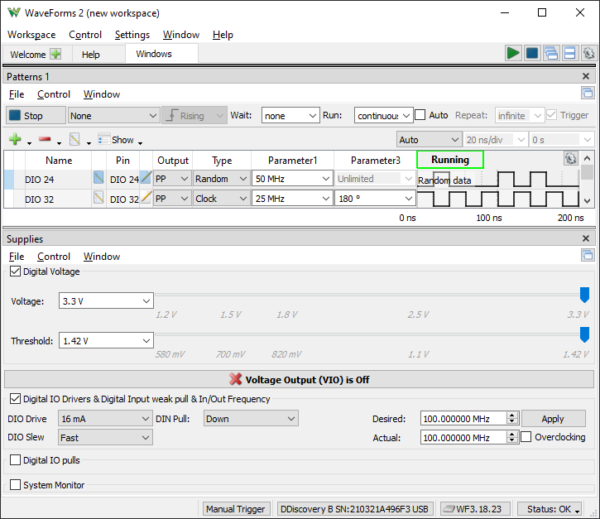600x519 pixels.
Task: Click the gear icon in waveform header
Action: click(570, 159)
